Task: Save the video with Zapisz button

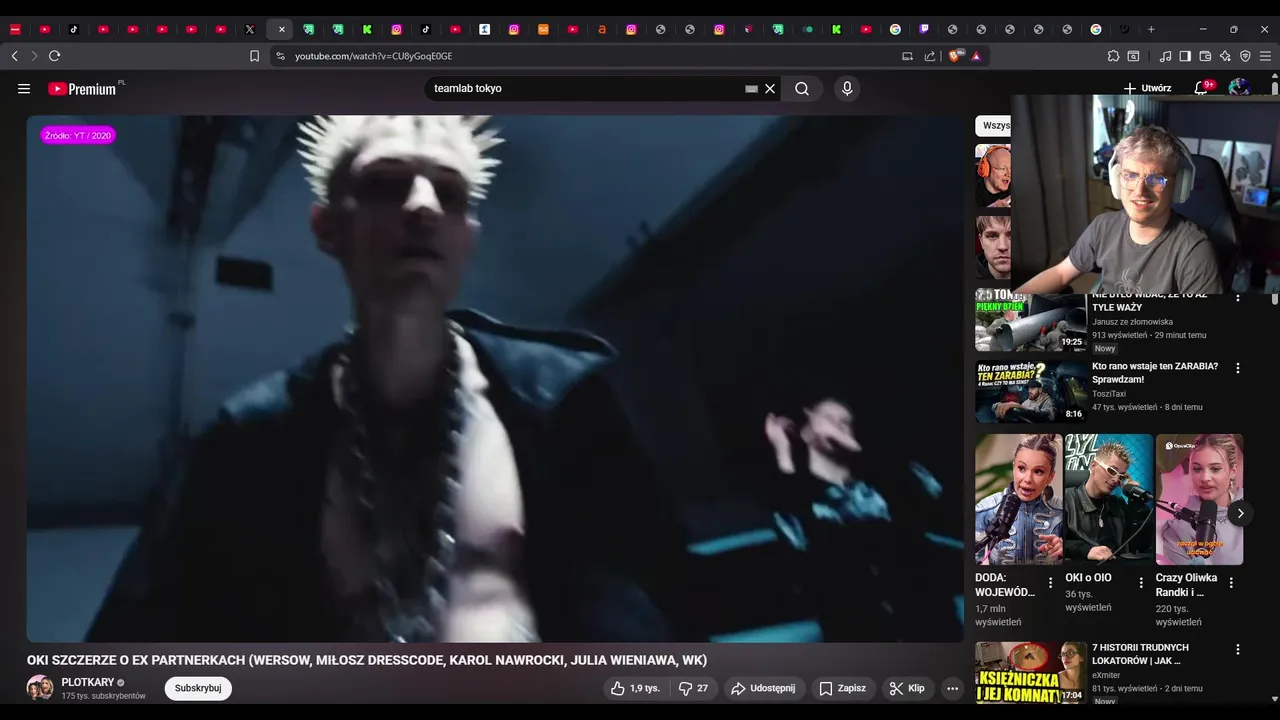Action: click(842, 688)
